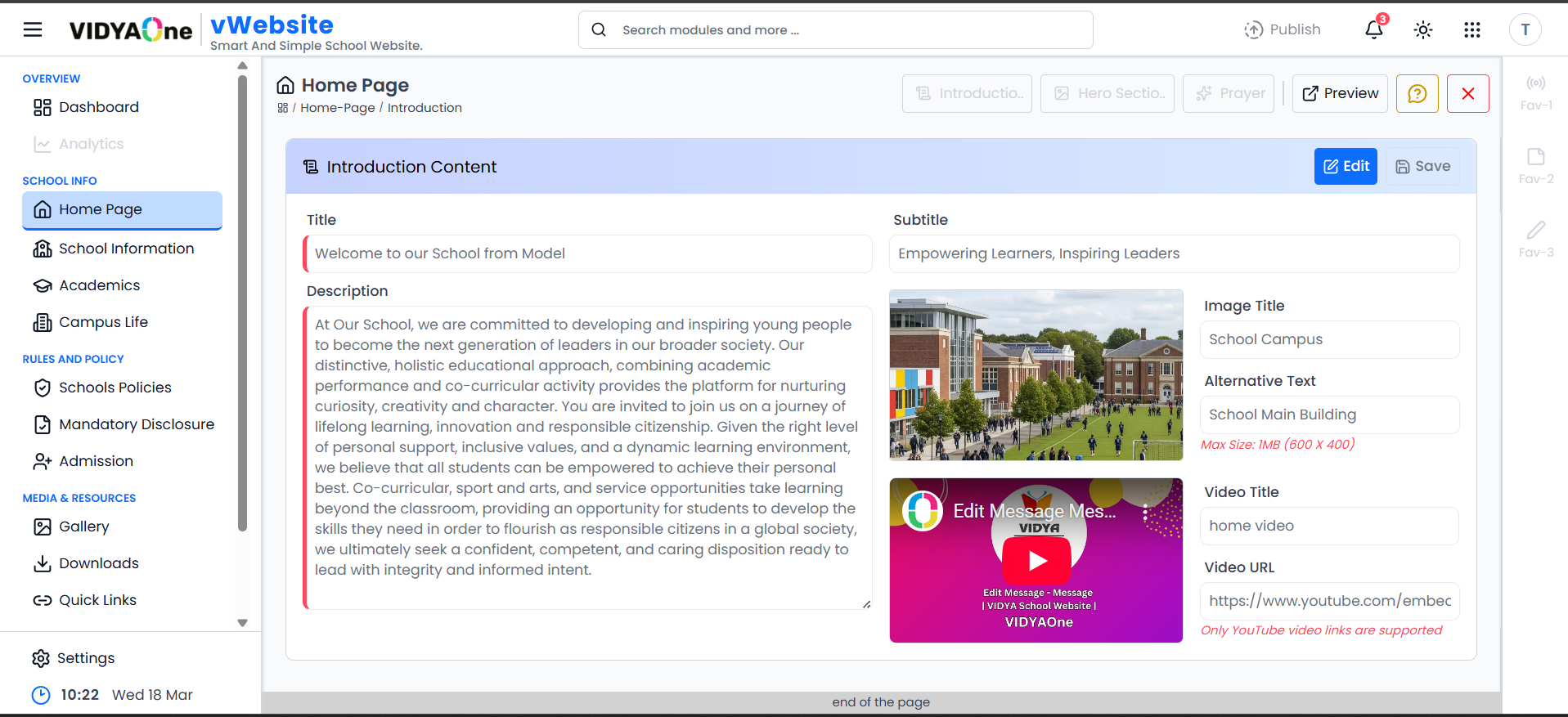Open Gallery in the sidebar
This screenshot has width=1568, height=717.
tap(123, 527)
